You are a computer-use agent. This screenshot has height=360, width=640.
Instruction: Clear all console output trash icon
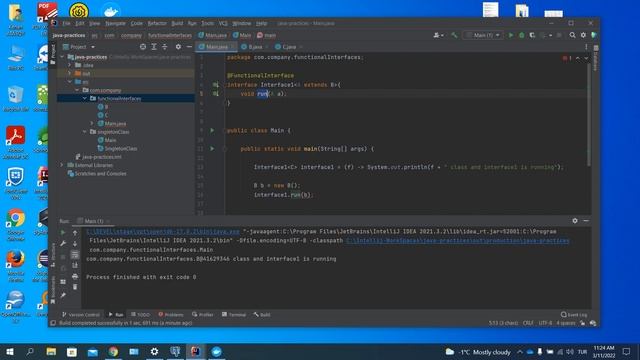tap(75, 287)
